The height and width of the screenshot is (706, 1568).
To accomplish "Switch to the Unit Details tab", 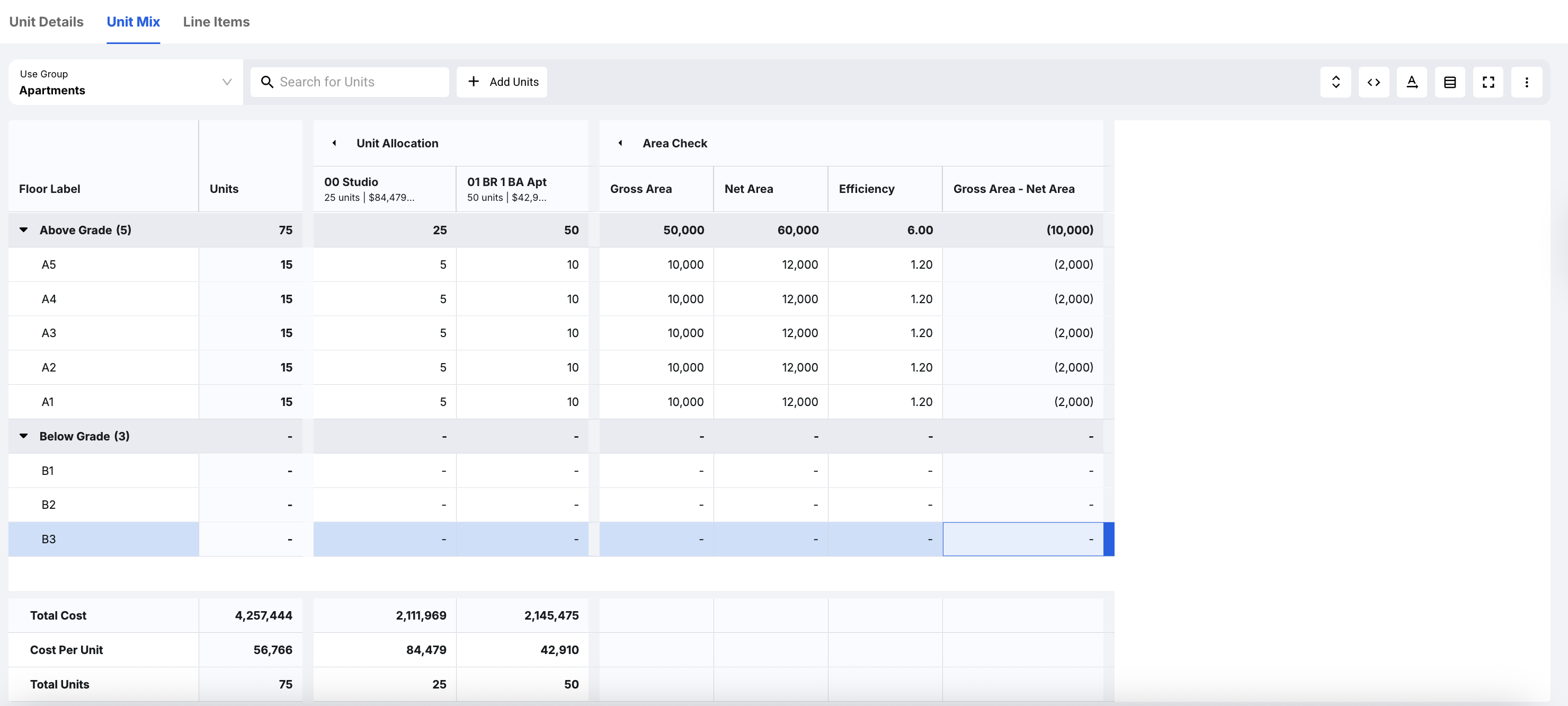I will point(46,22).
